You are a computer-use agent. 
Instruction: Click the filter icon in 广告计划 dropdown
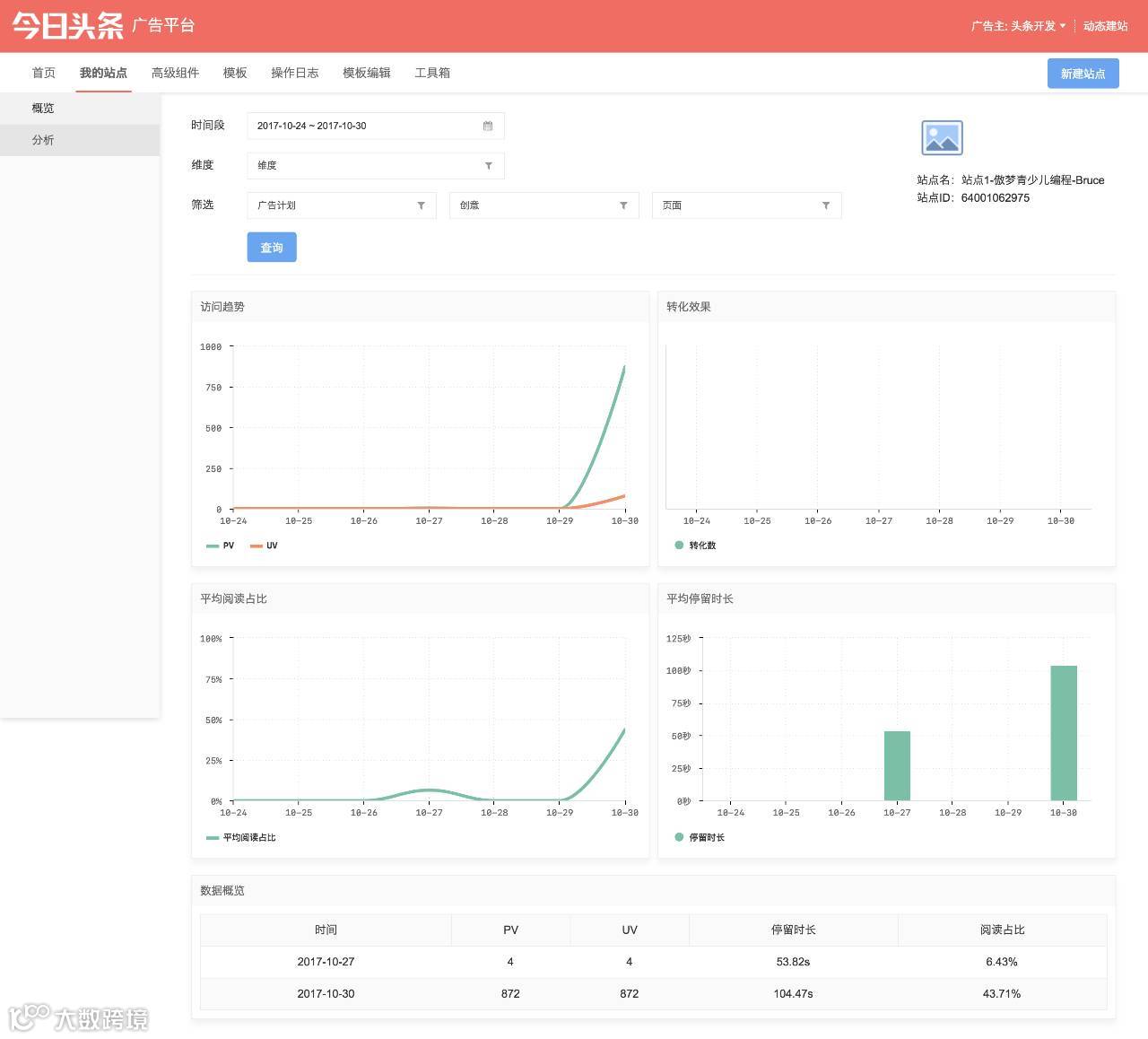(x=421, y=205)
